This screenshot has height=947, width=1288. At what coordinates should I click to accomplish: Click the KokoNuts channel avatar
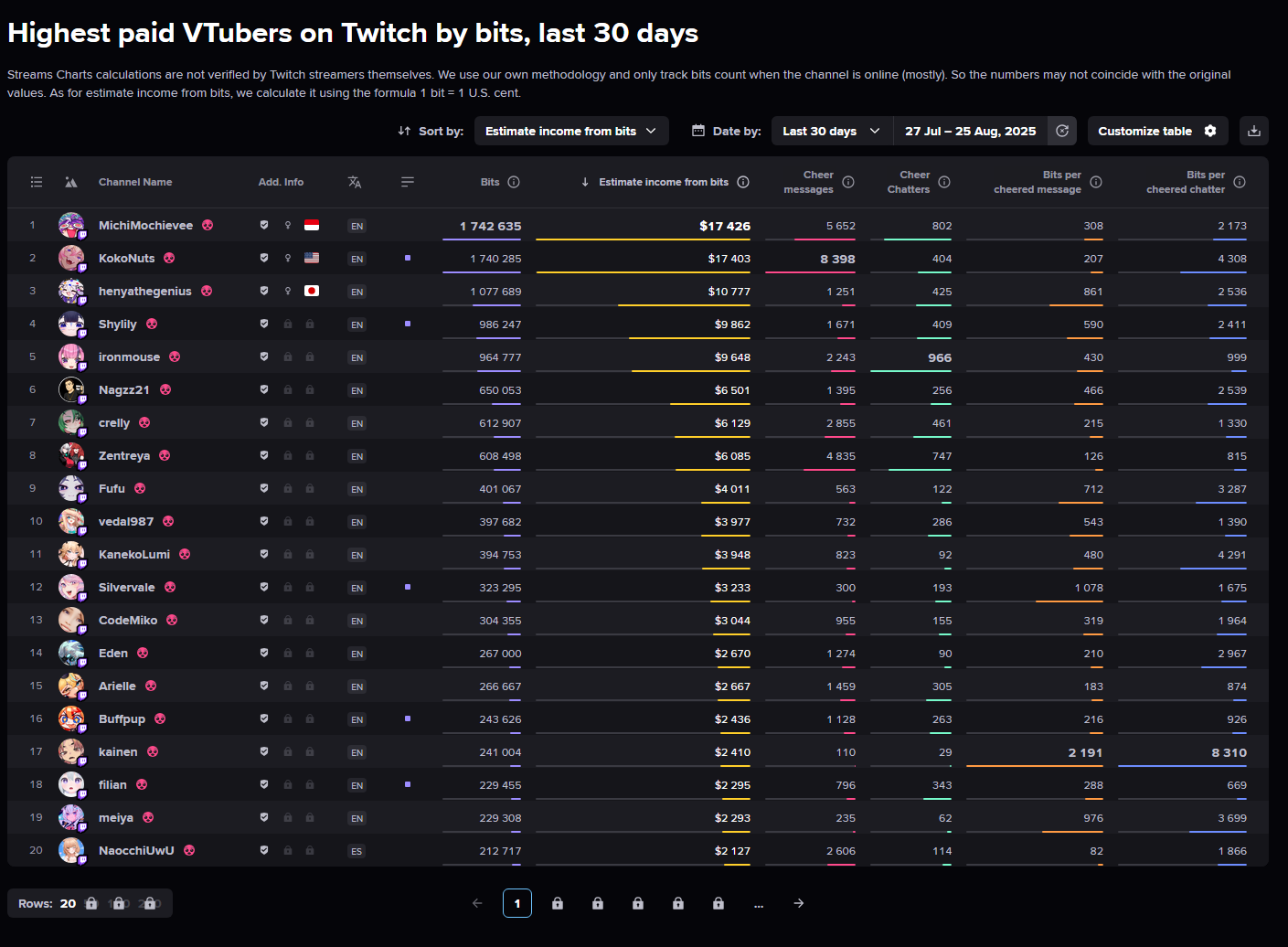coord(71,258)
